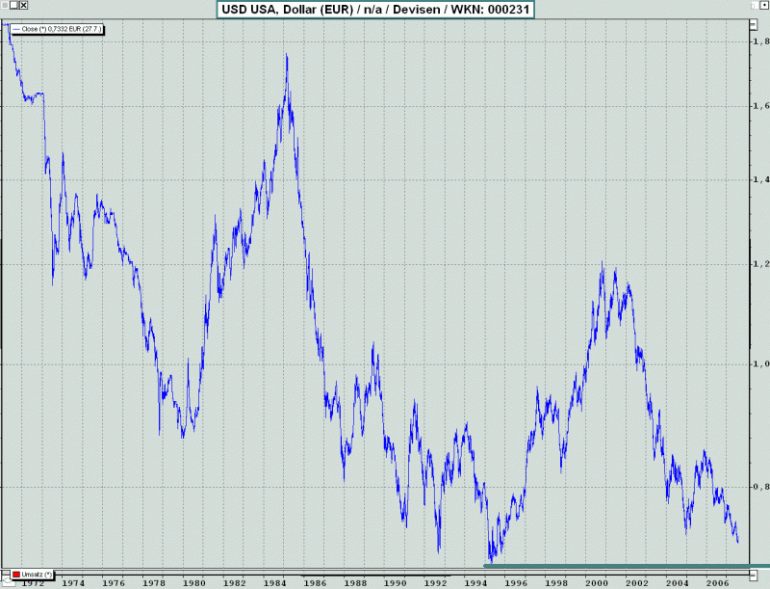Click the USD USA Dollar chart title
The height and width of the screenshot is (589, 770).
click(375, 9)
